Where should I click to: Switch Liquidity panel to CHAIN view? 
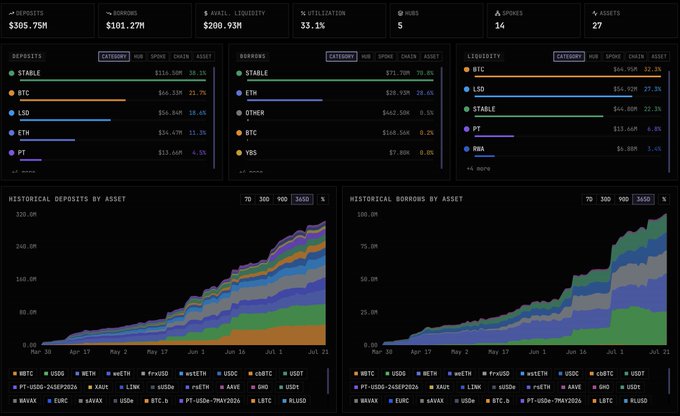[x=636, y=56]
